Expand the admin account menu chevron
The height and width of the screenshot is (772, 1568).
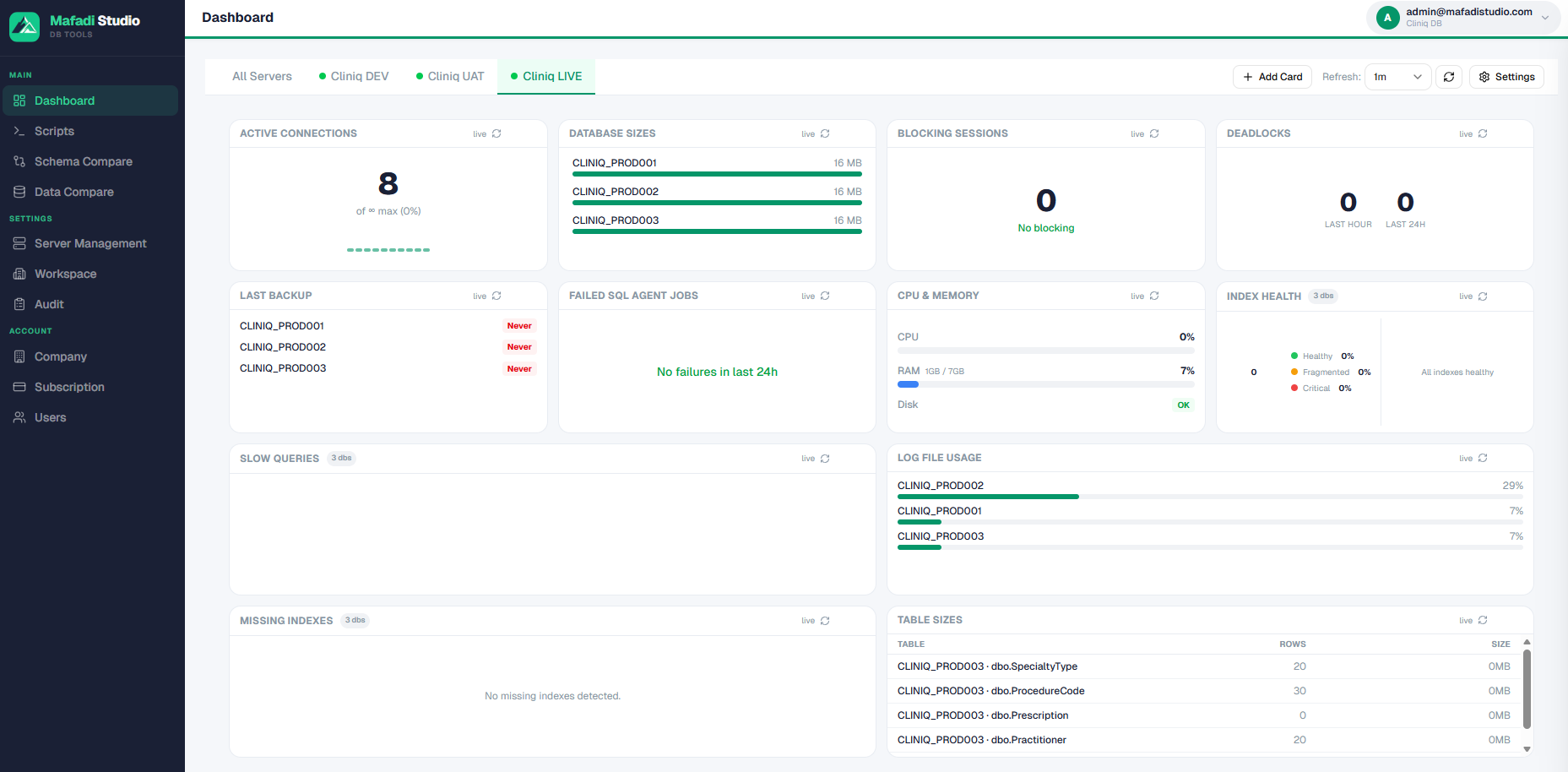(1545, 18)
